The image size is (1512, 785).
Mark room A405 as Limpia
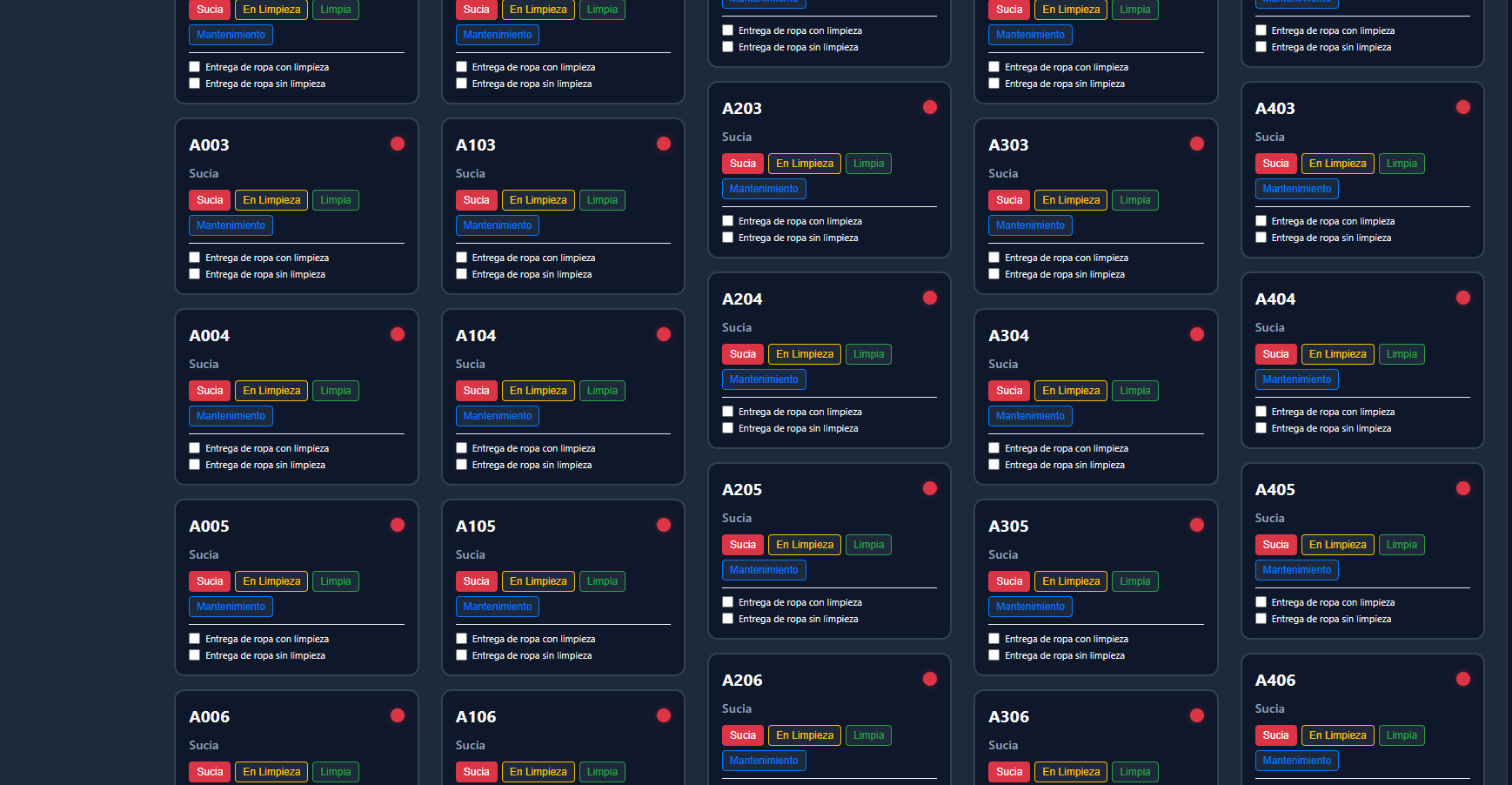click(x=1402, y=545)
